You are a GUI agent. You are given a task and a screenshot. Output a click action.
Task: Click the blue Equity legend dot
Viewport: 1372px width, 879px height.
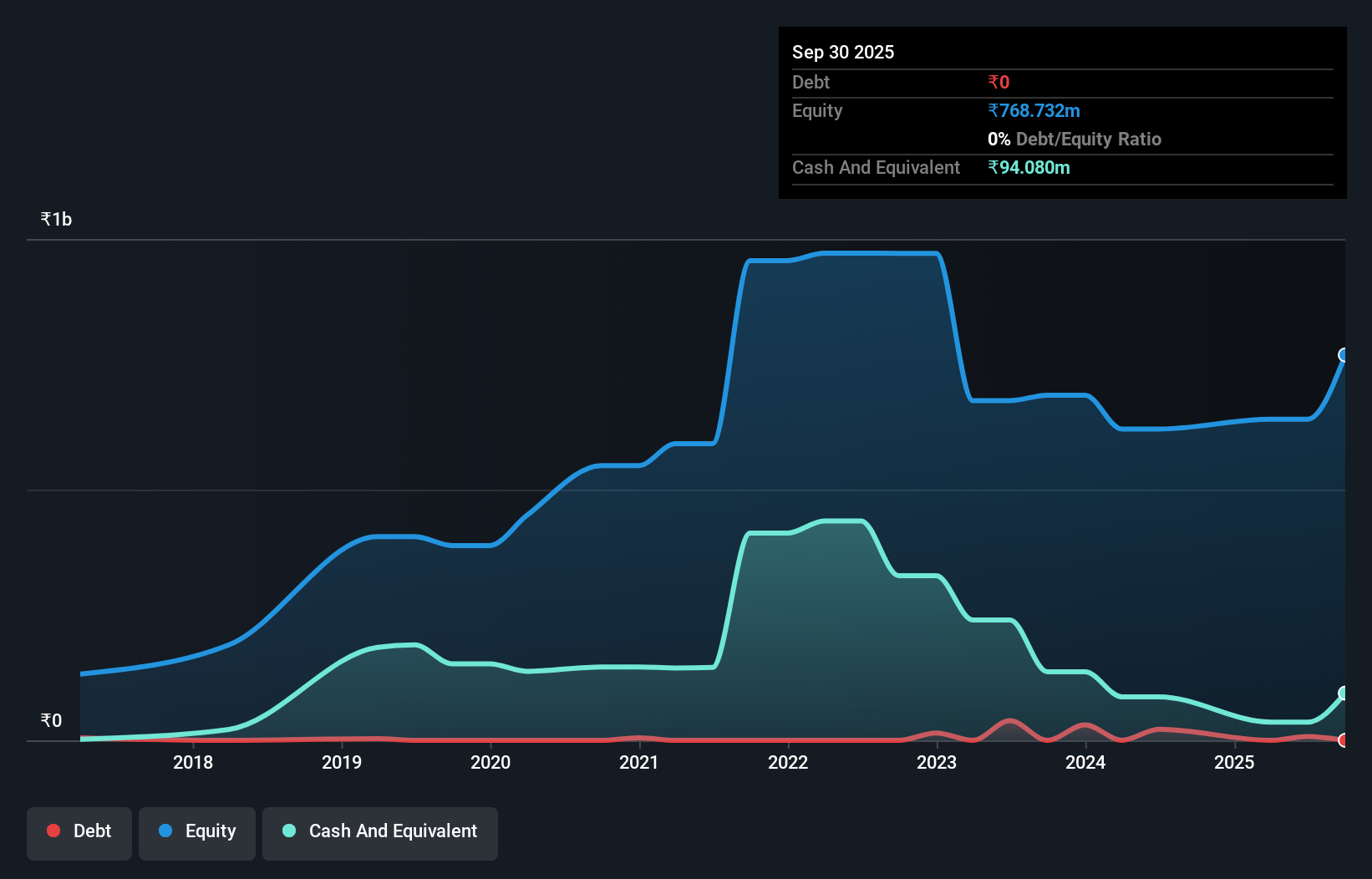click(166, 831)
